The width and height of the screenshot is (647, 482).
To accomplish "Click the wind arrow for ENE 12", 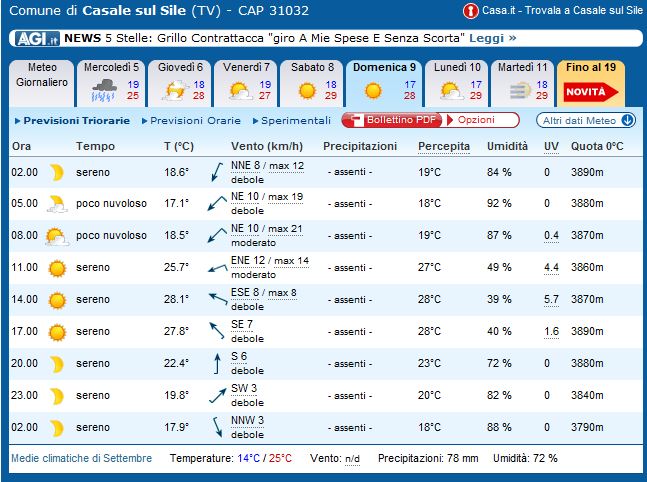I will tap(217, 268).
